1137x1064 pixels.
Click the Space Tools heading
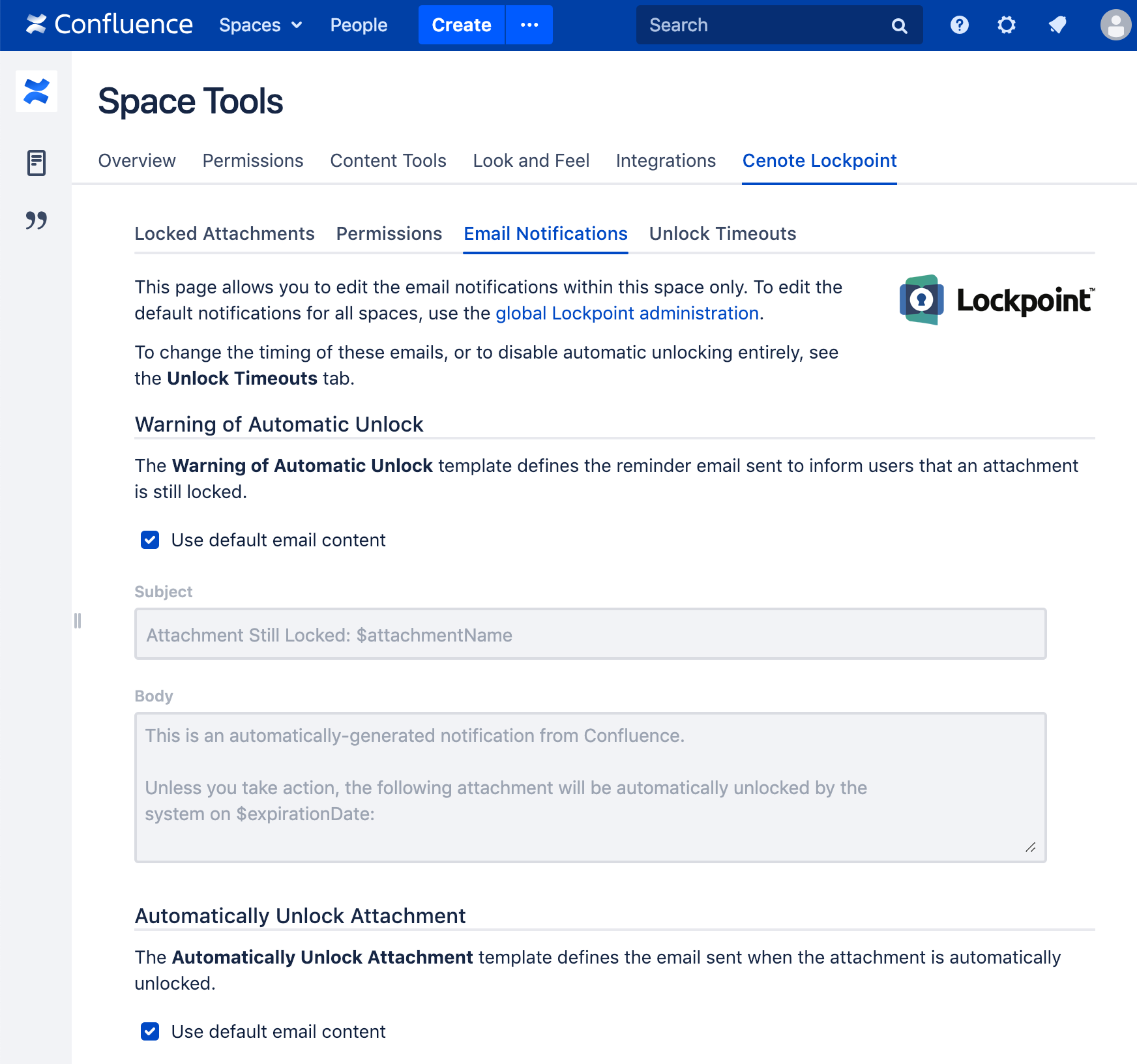(x=190, y=101)
